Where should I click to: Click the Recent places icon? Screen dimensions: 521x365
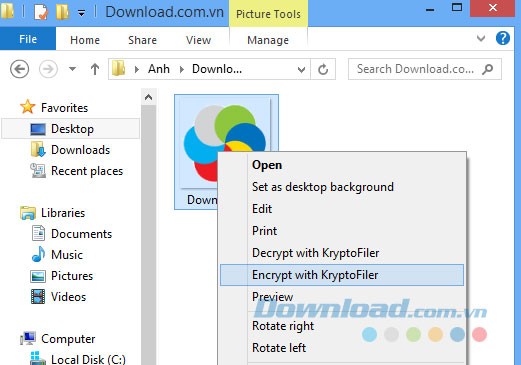38,170
